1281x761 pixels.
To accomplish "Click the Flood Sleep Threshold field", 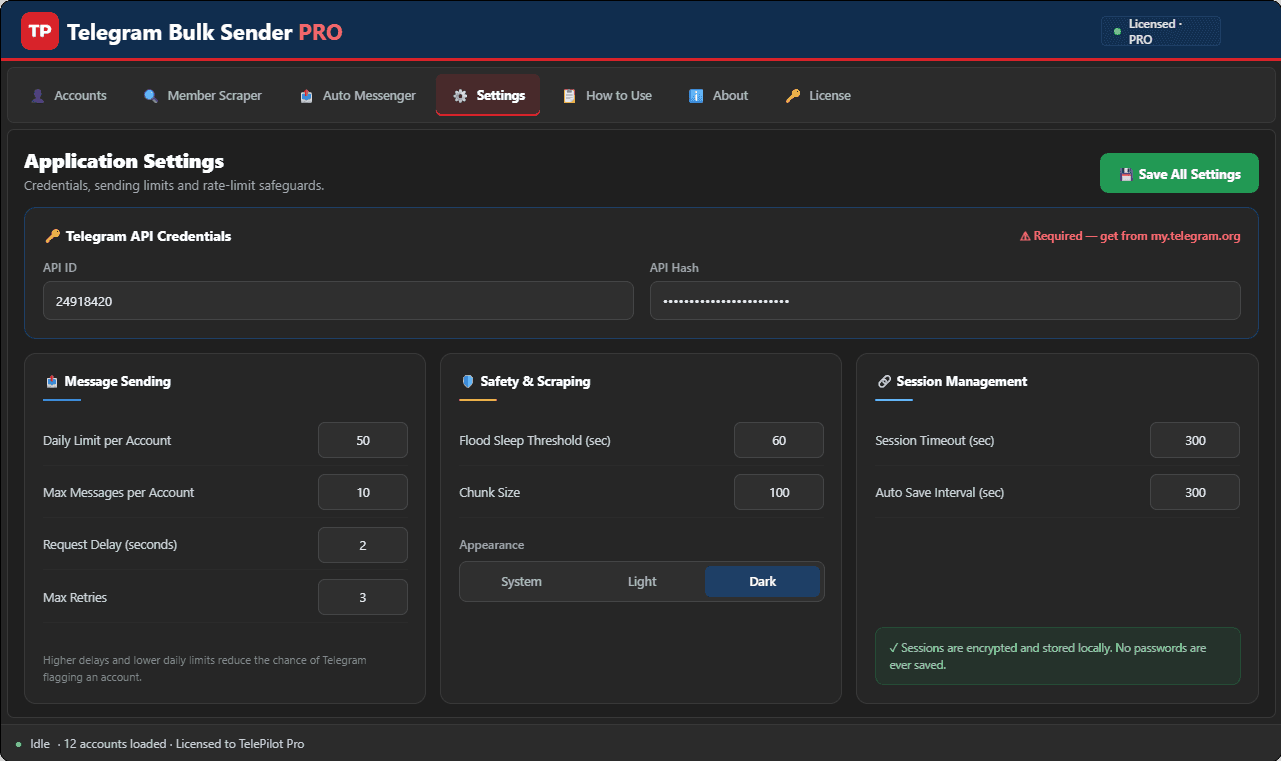I will pyautogui.click(x=779, y=441).
